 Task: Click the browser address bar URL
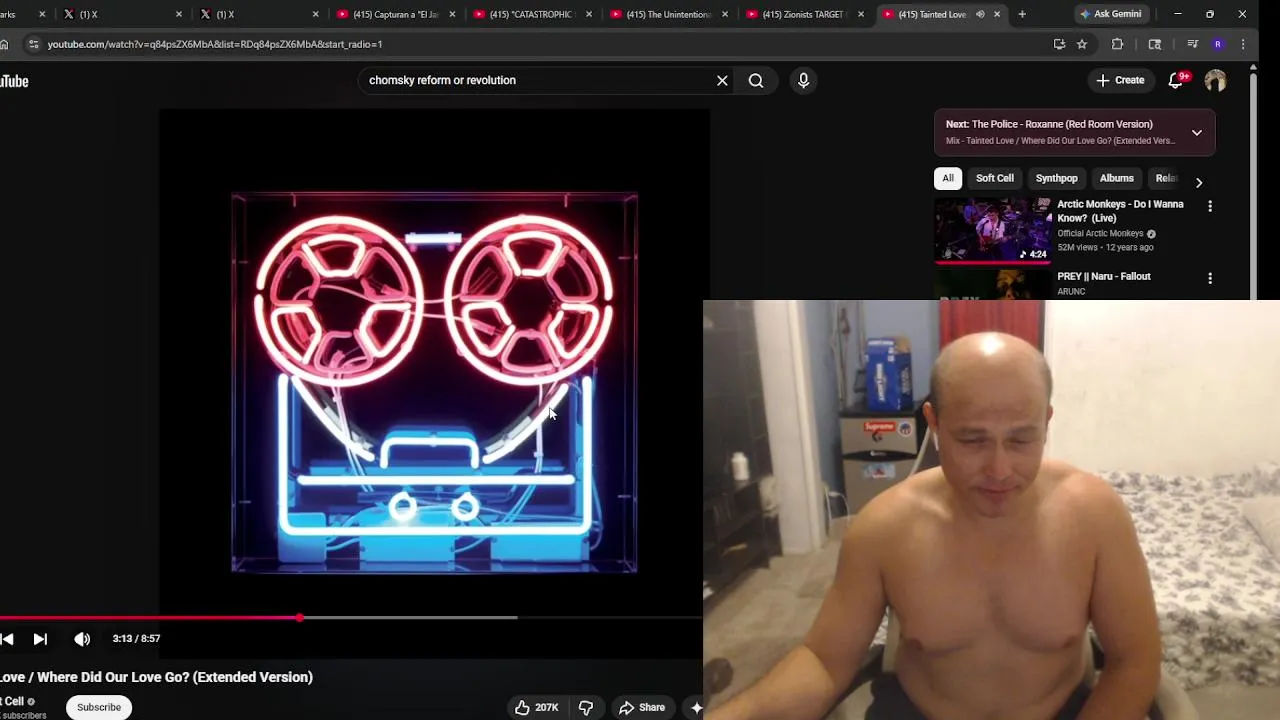(x=215, y=44)
